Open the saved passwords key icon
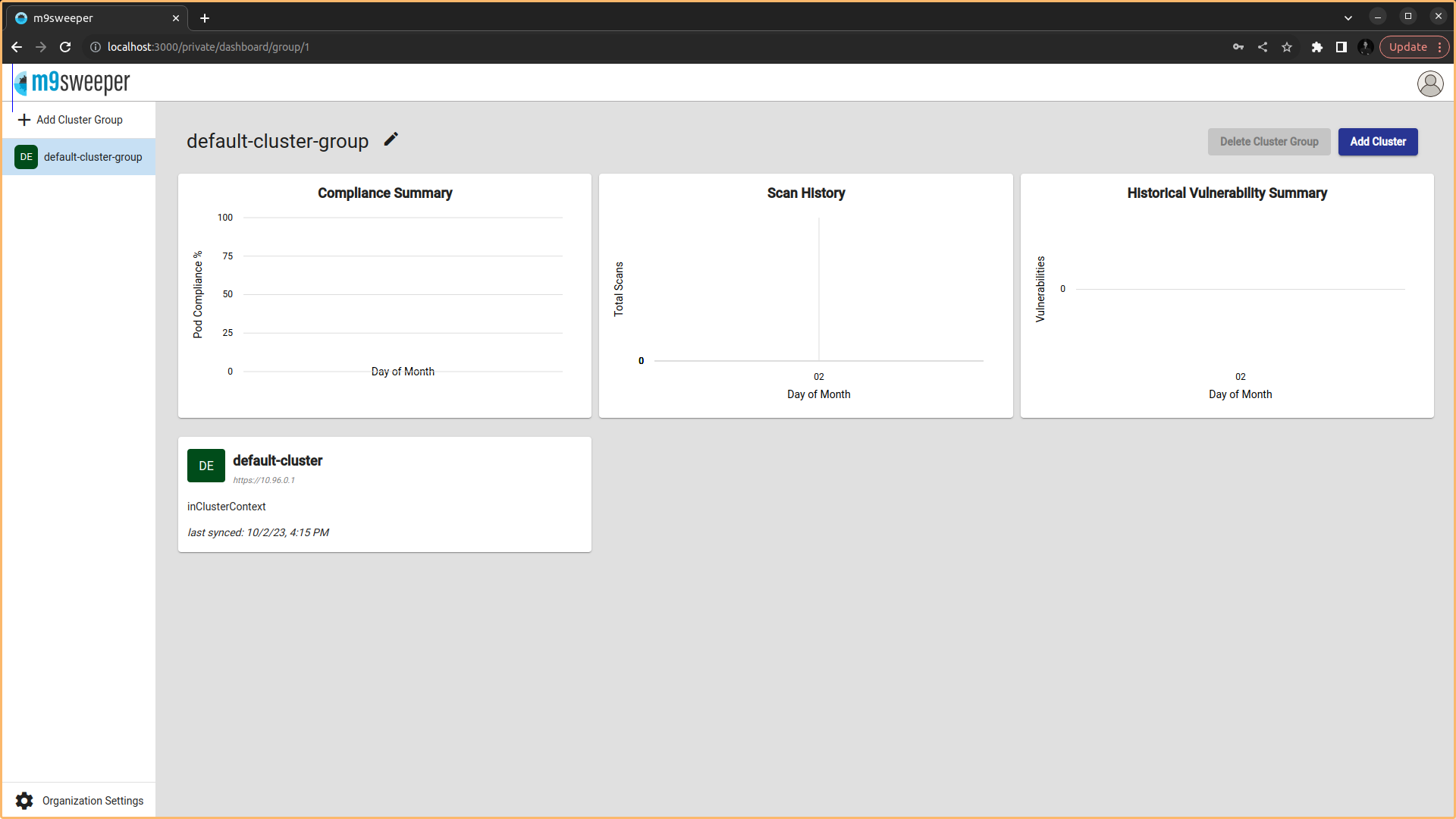The image size is (1456, 819). click(x=1238, y=47)
